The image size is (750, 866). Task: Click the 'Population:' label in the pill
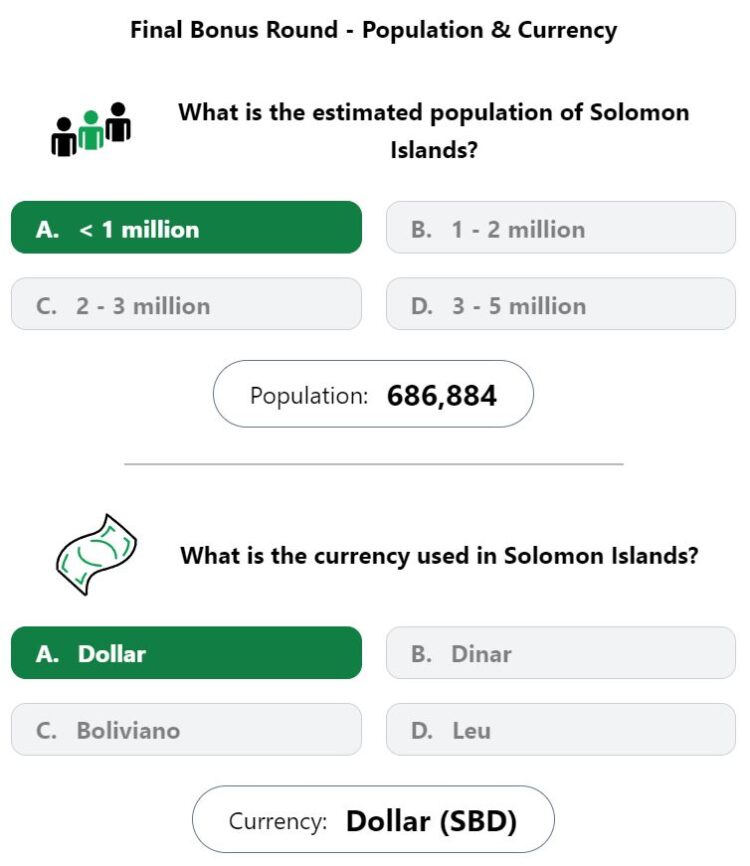[x=309, y=396]
